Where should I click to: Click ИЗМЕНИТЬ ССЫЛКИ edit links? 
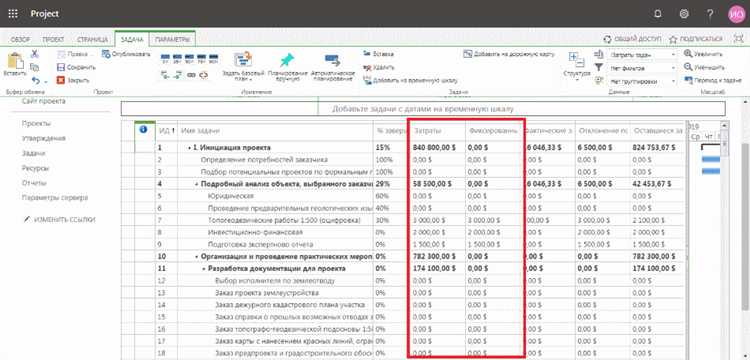click(60, 219)
